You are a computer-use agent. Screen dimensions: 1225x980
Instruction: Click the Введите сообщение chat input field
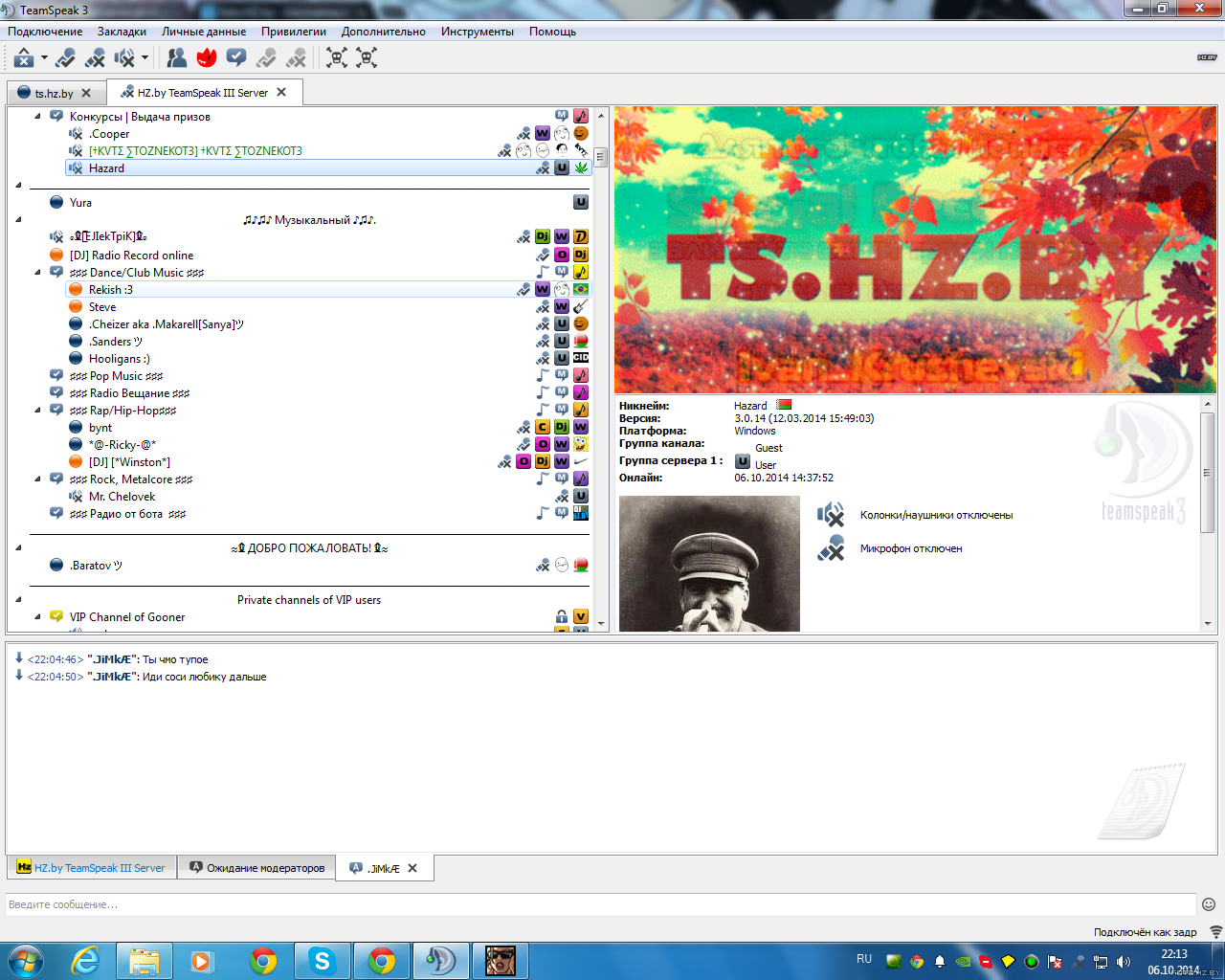point(601,904)
